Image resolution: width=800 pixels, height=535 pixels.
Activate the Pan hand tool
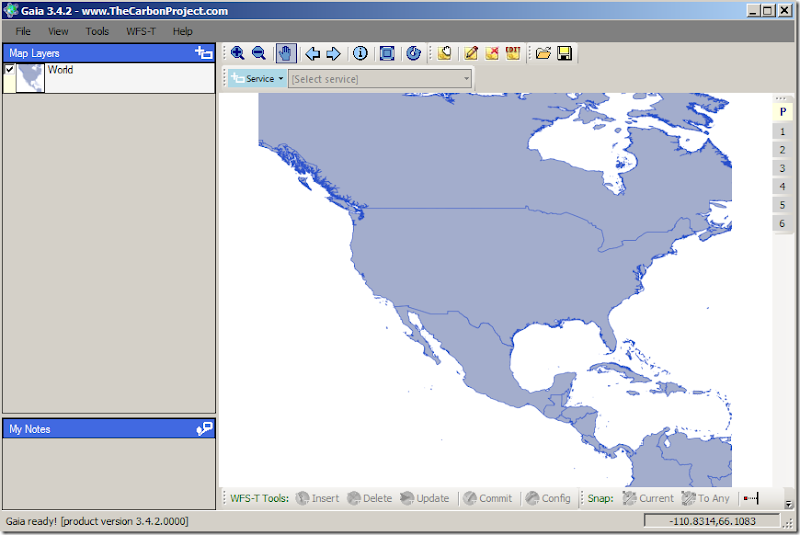coord(286,54)
